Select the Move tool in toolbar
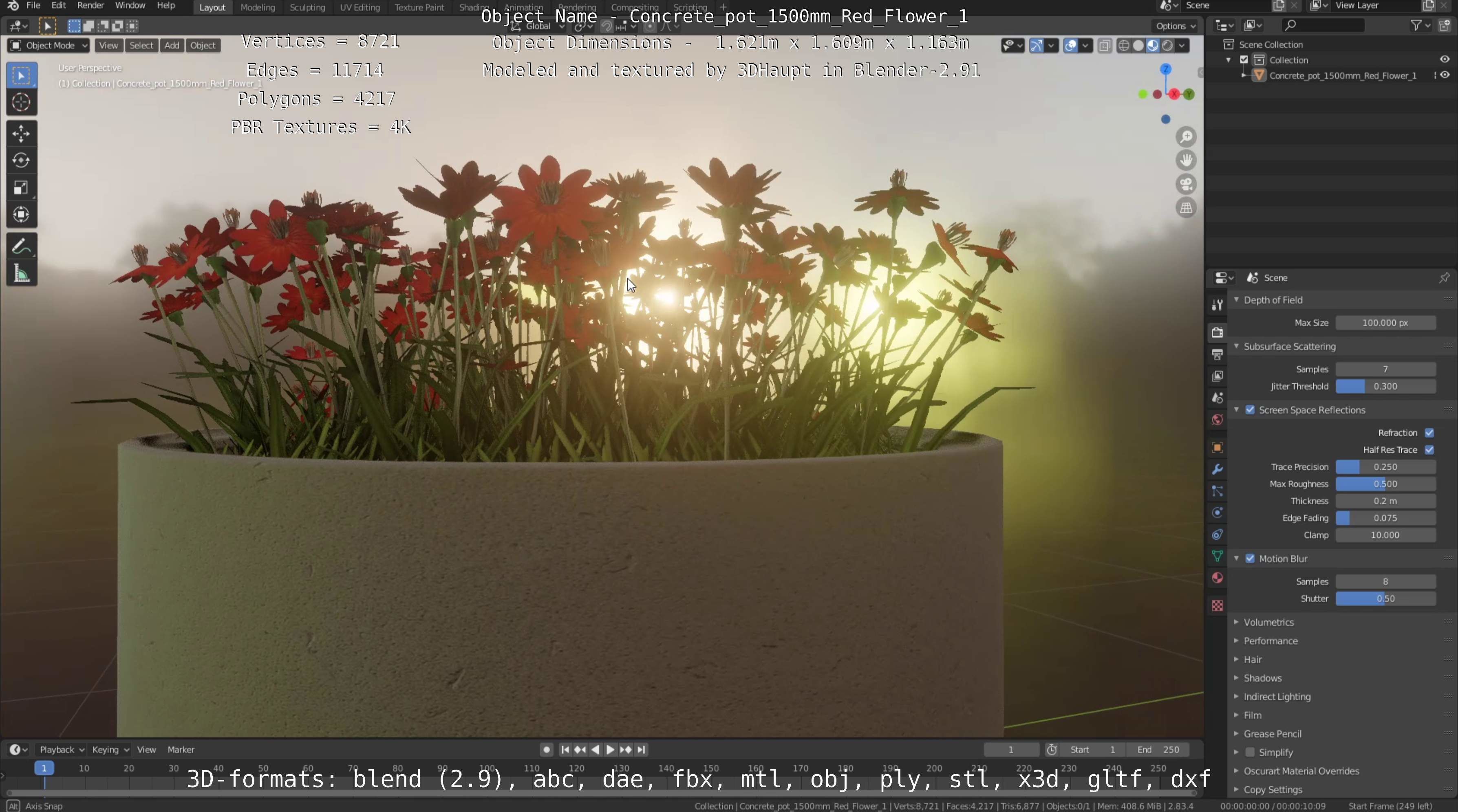Screen dimensions: 1458x812 22,134
